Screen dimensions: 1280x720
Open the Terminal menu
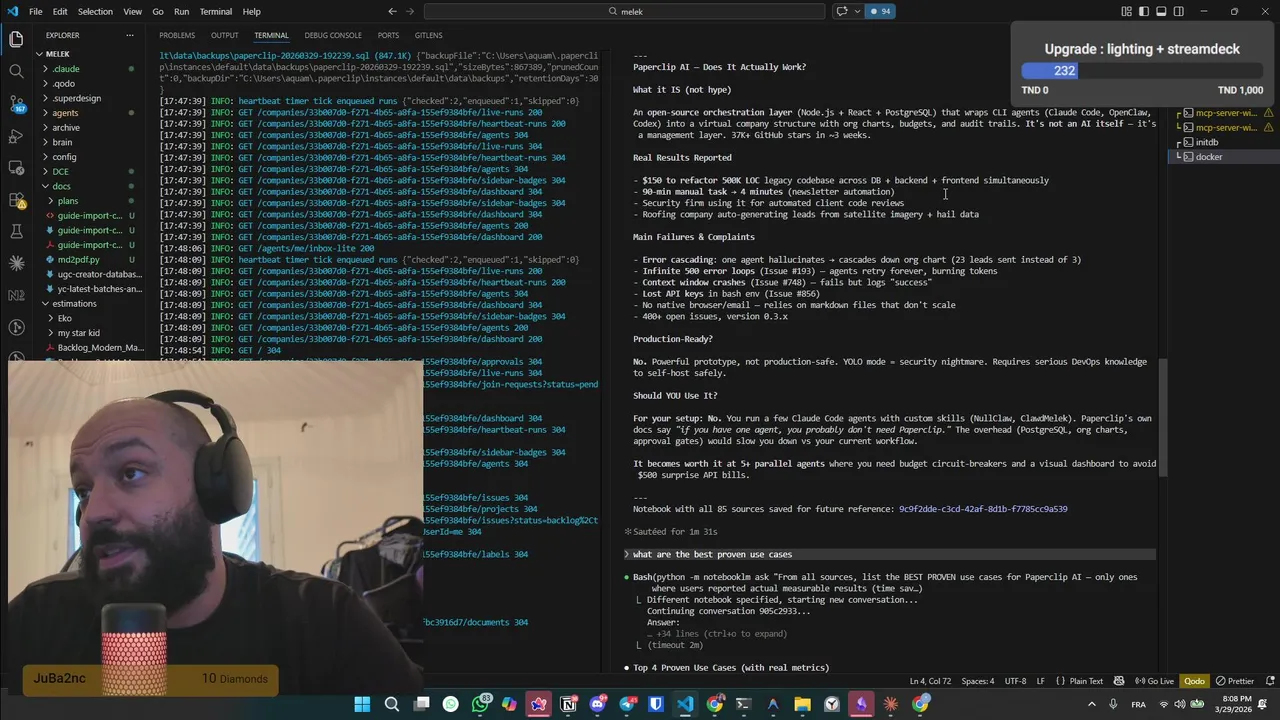coord(215,11)
